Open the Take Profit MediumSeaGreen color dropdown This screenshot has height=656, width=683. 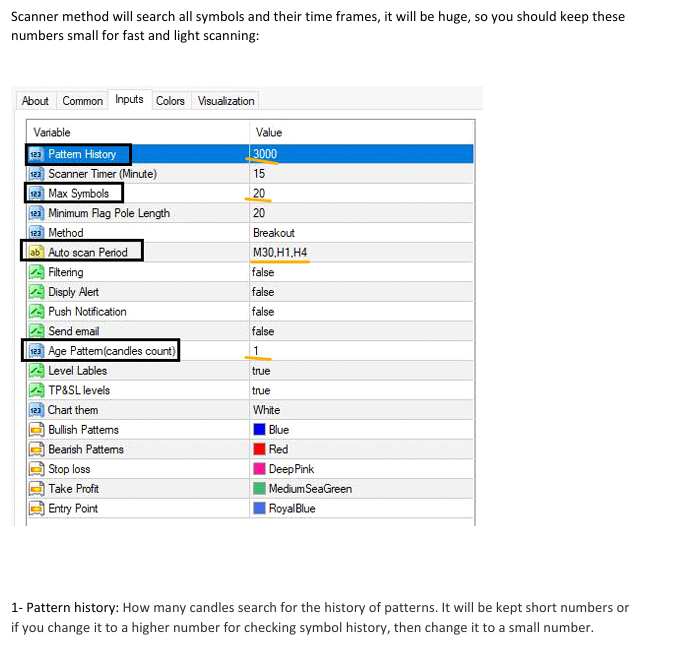pos(310,489)
